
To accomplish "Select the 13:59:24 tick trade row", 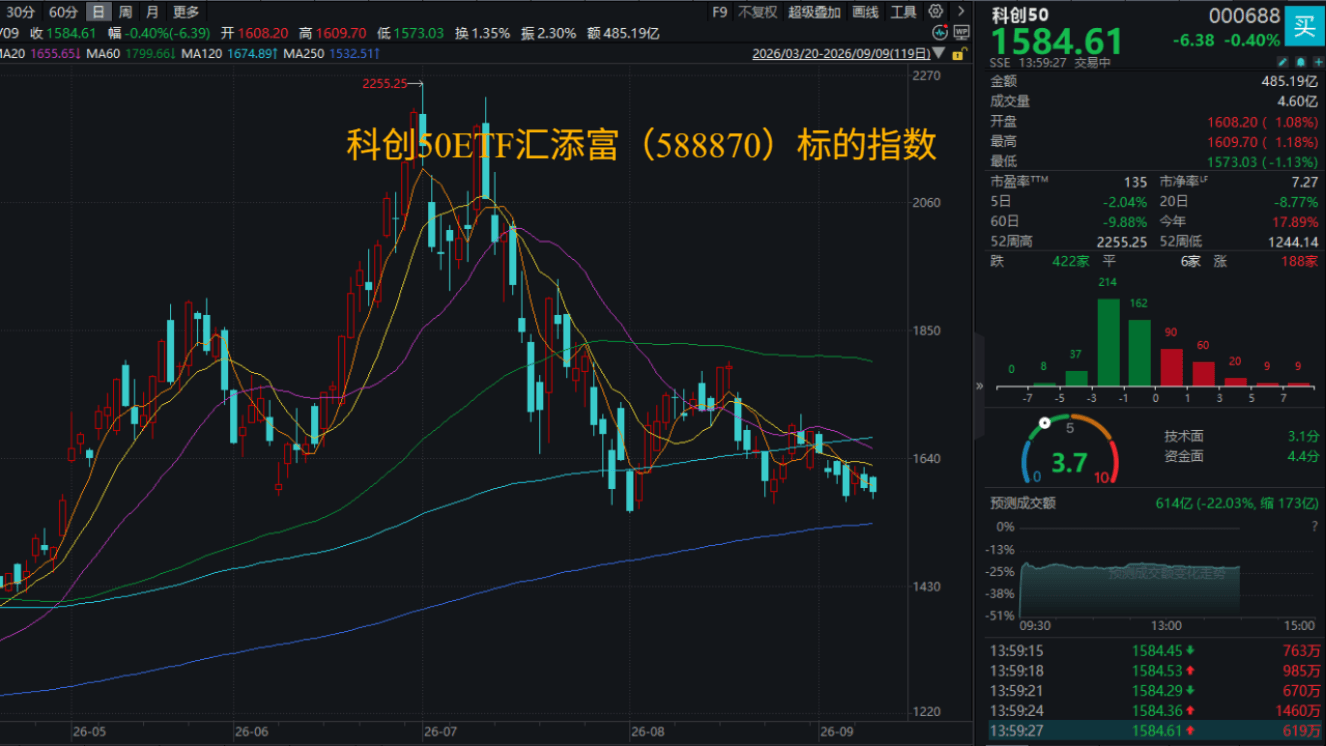I will click(1155, 711).
